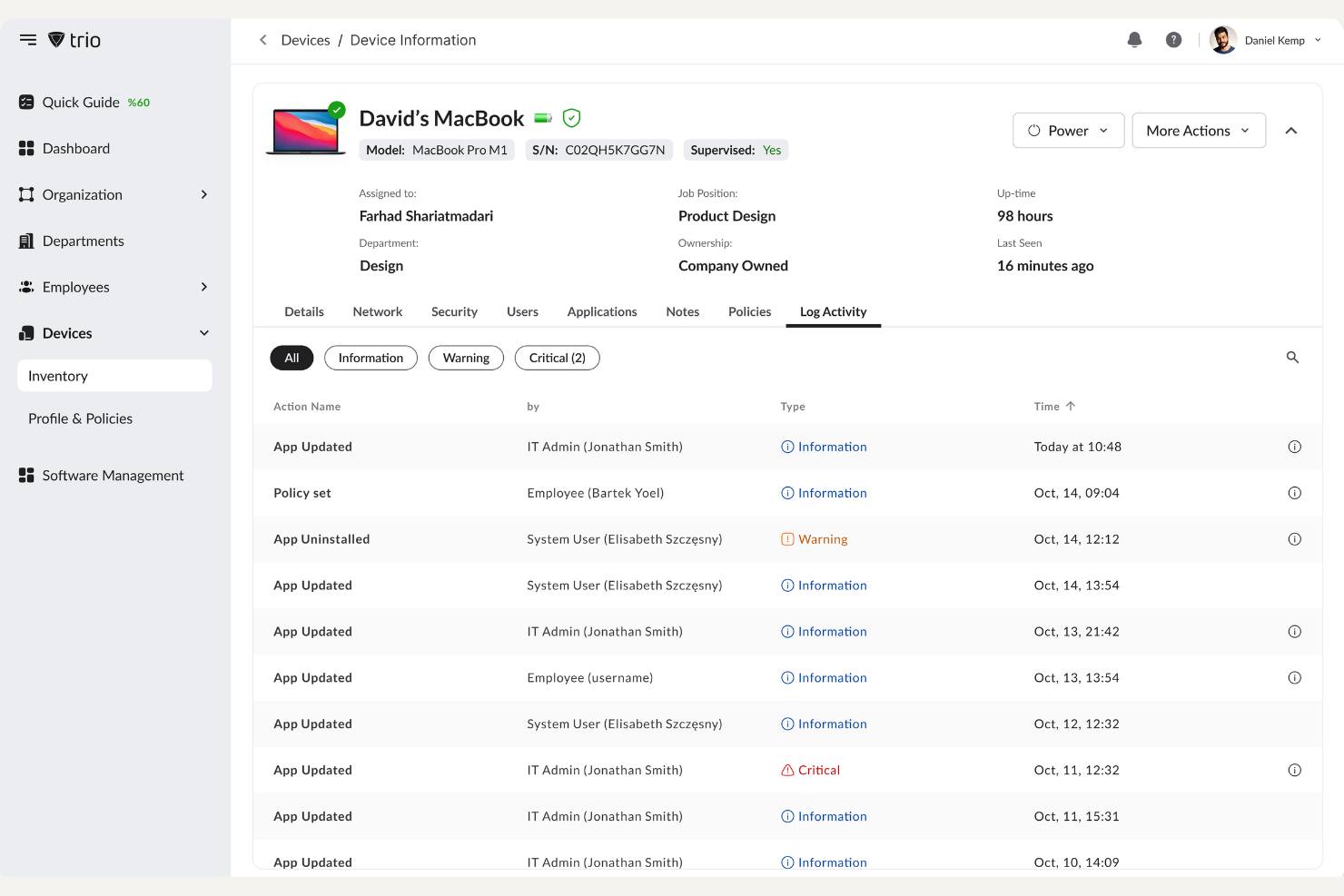The width and height of the screenshot is (1344, 896).
Task: Open Software Management section
Action: coord(112,475)
